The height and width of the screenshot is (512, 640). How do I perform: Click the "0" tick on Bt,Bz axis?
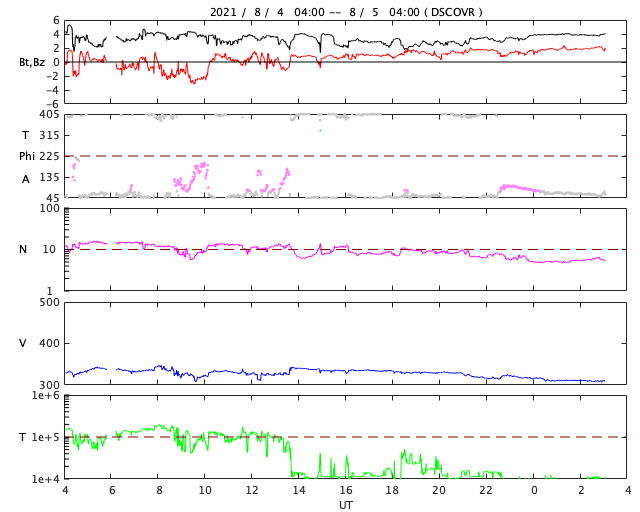(x=56, y=62)
